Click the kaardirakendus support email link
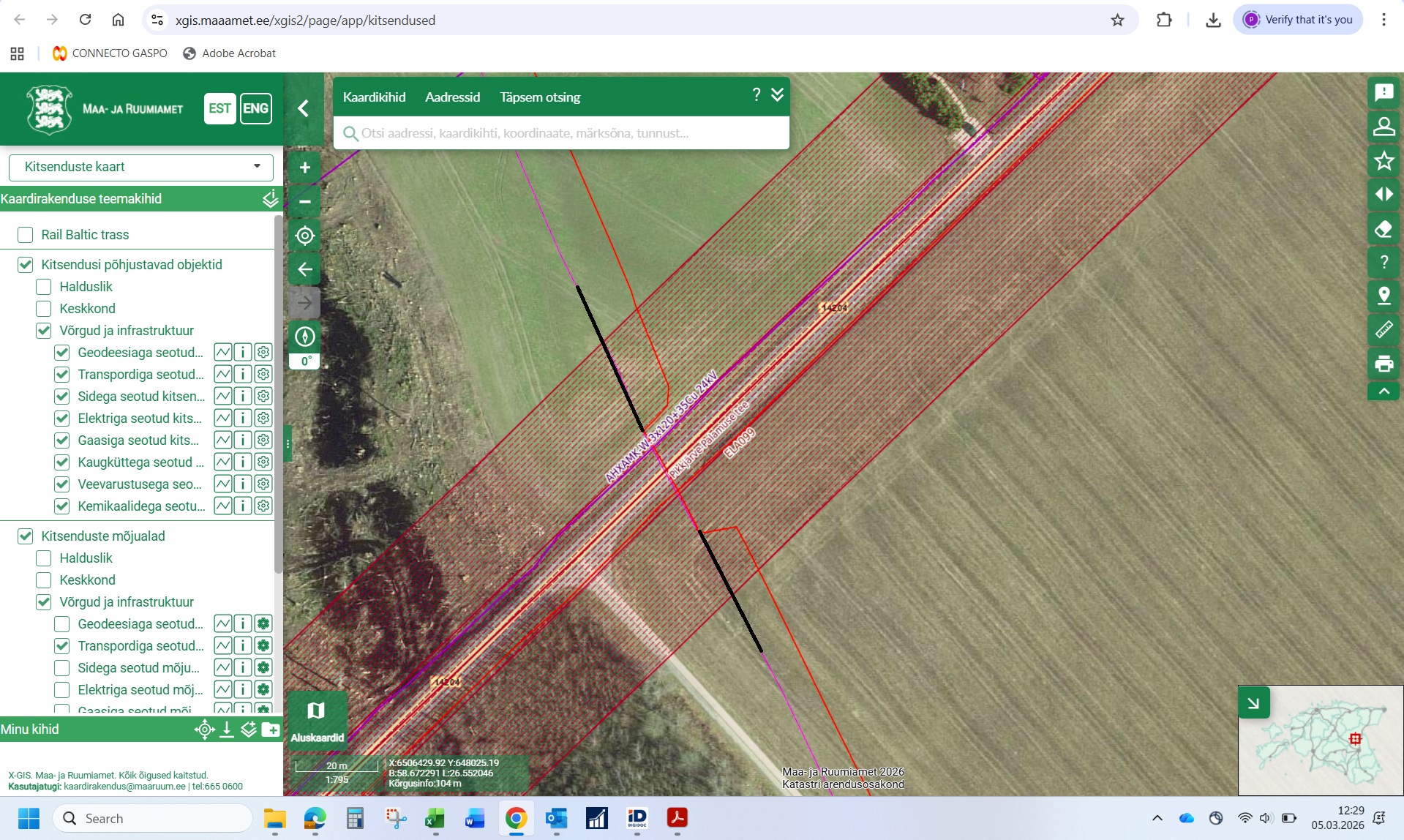Screen dimensions: 1404x840 [x=124, y=787]
